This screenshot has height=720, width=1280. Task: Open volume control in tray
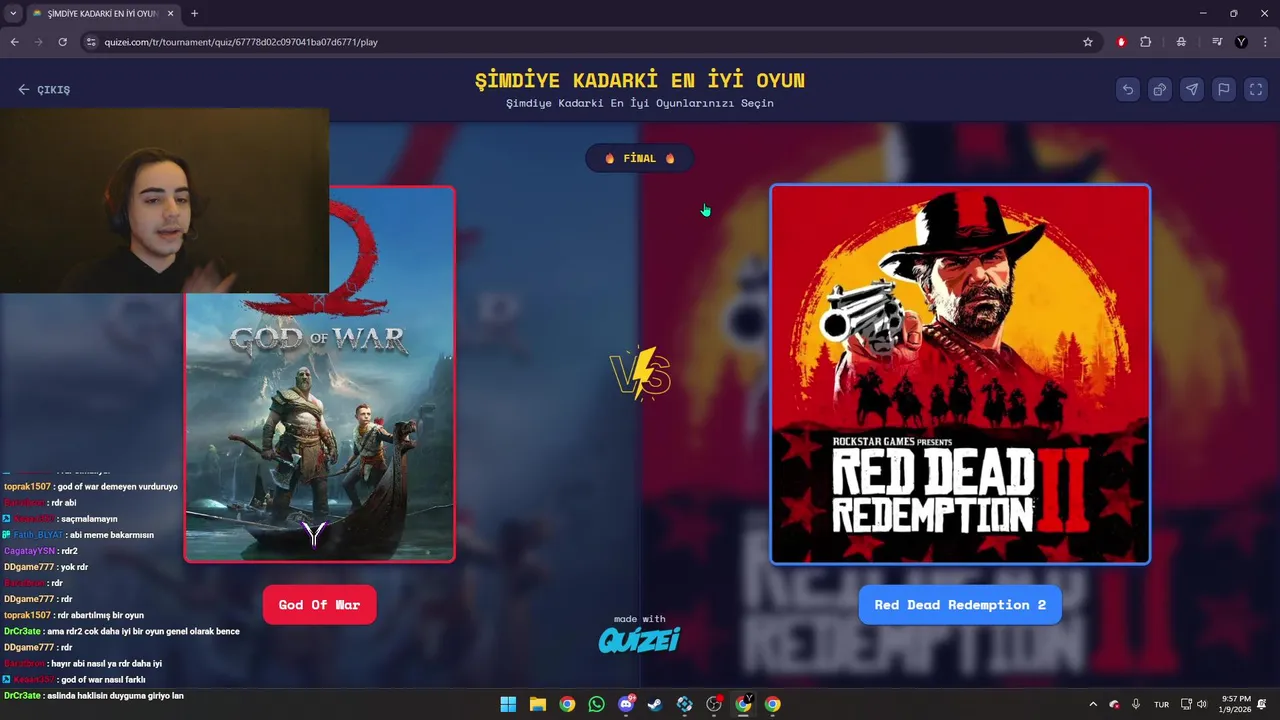point(1202,704)
